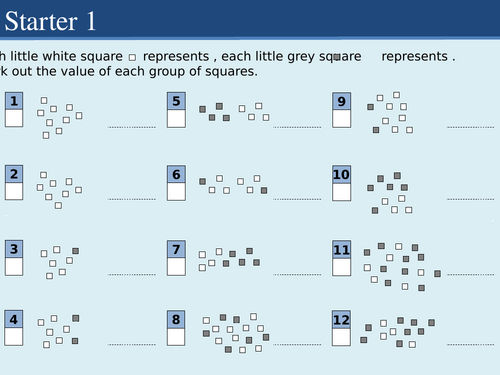Click the answer box under question 9
Image resolution: width=500 pixels, height=375 pixels.
pyautogui.click(x=342, y=119)
